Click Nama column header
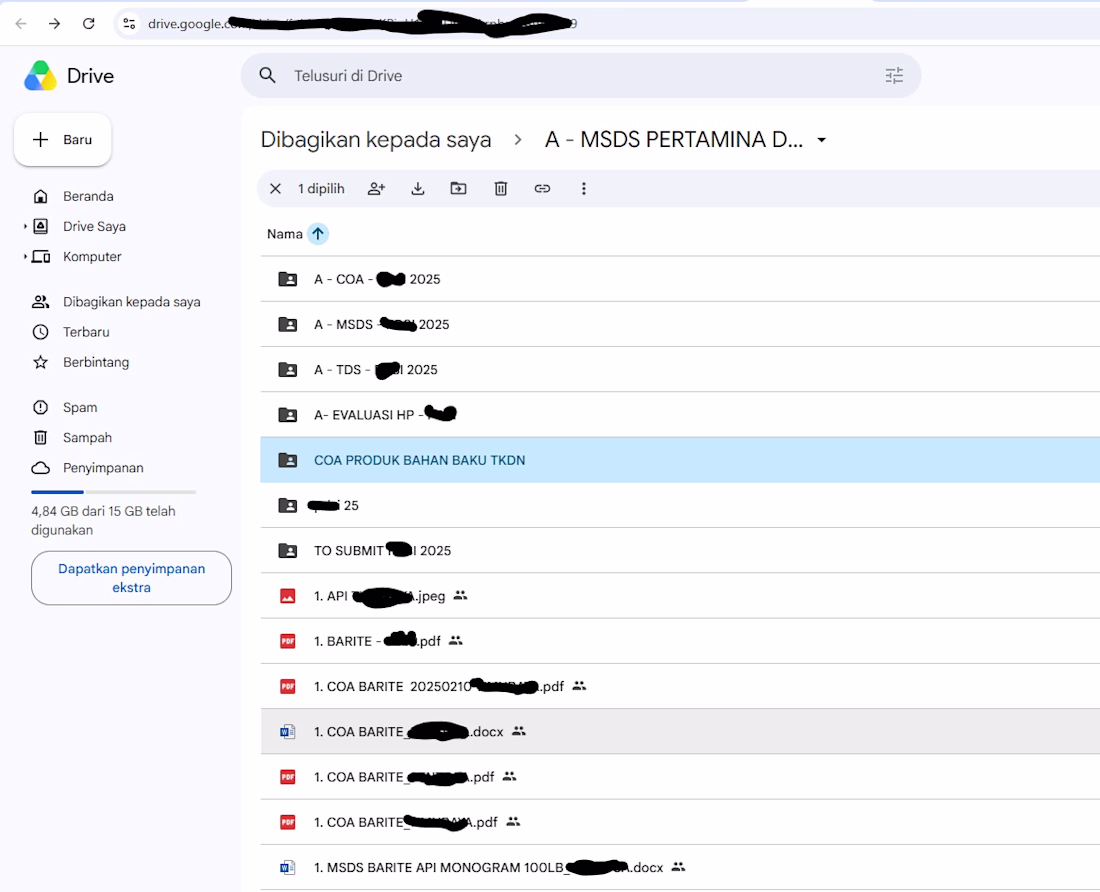The height and width of the screenshot is (892, 1100). coord(284,234)
